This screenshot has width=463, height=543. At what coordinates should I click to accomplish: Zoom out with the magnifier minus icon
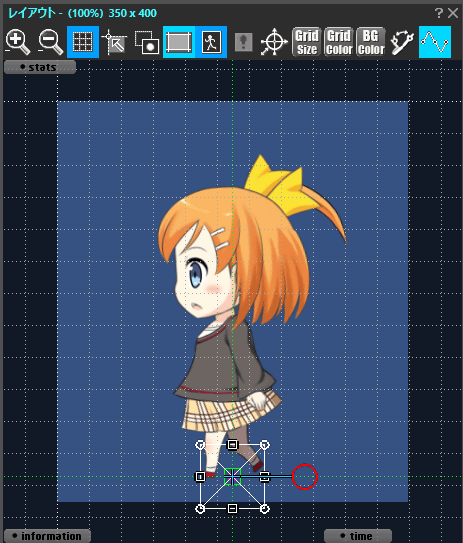51,42
